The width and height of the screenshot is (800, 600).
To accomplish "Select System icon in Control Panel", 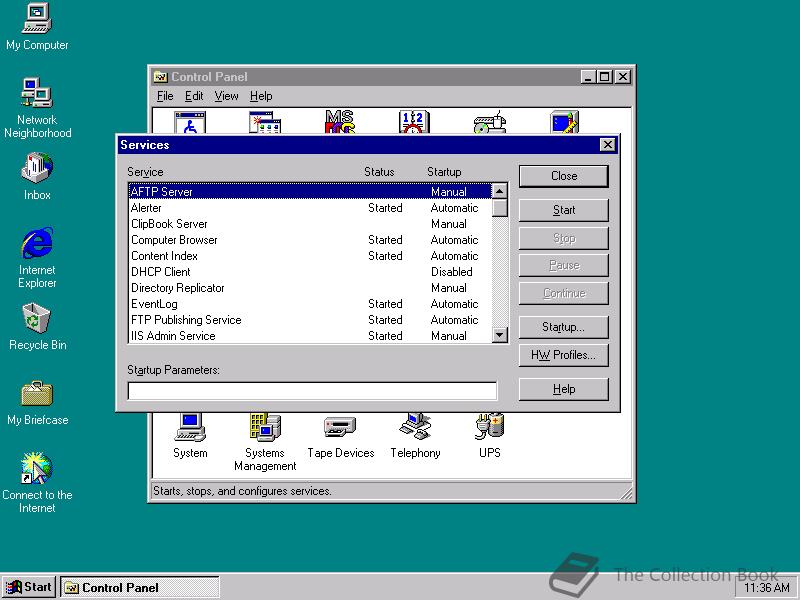I will (190, 436).
